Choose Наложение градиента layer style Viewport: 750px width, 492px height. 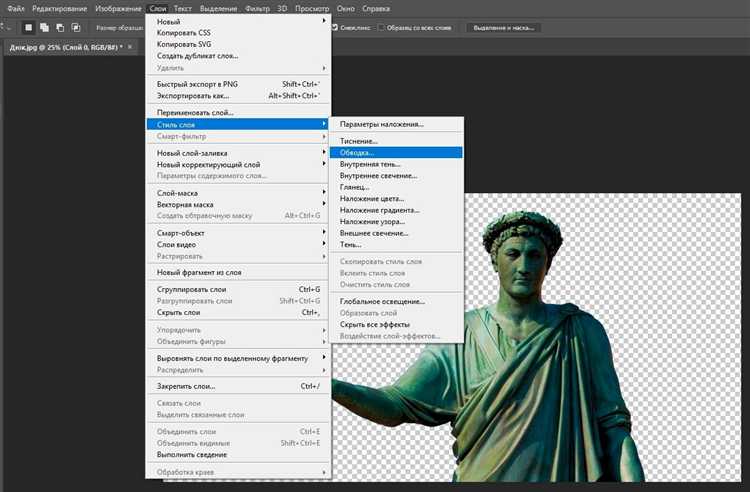click(396, 210)
